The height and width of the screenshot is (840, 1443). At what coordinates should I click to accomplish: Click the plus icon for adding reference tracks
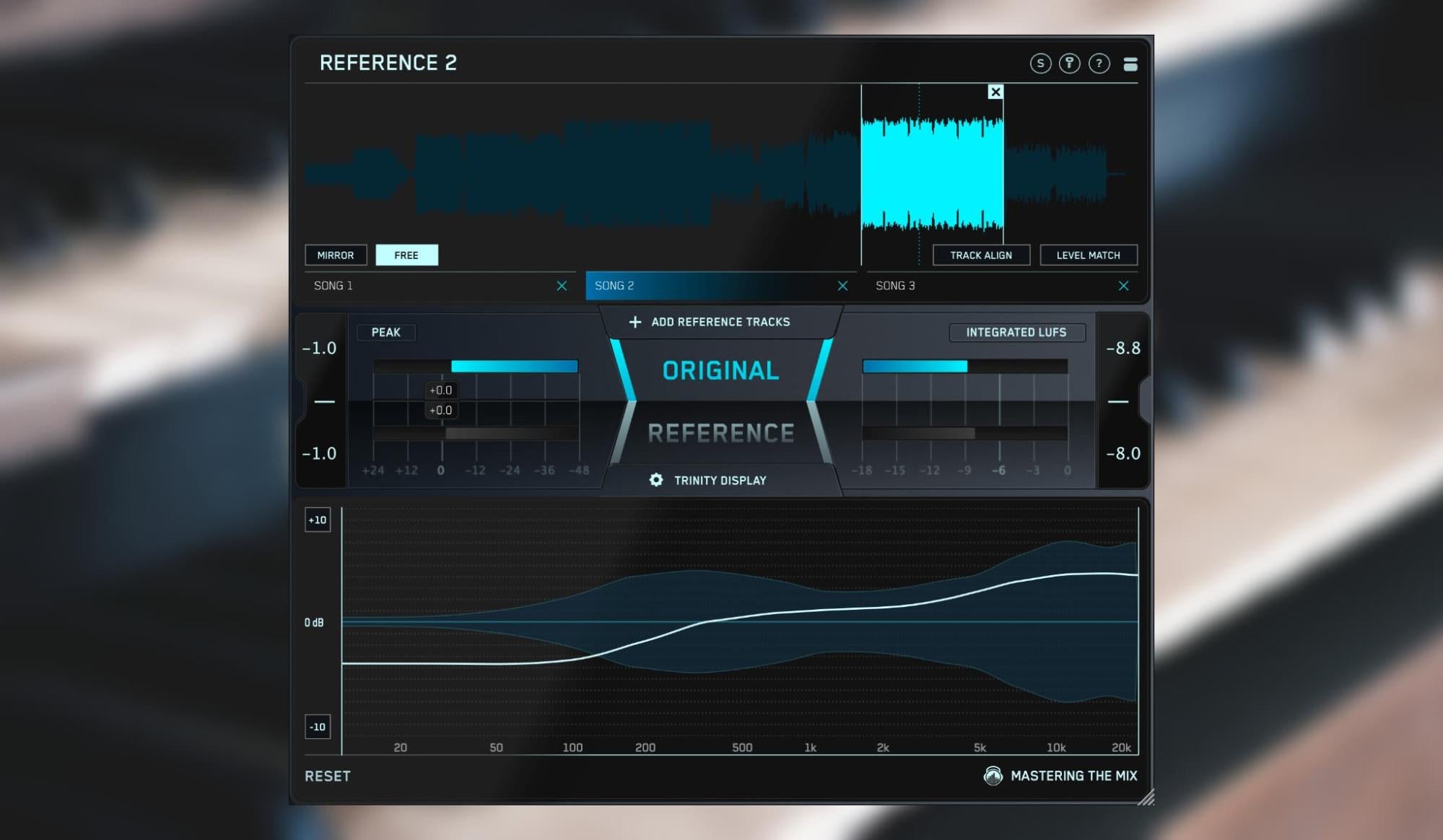pos(635,322)
